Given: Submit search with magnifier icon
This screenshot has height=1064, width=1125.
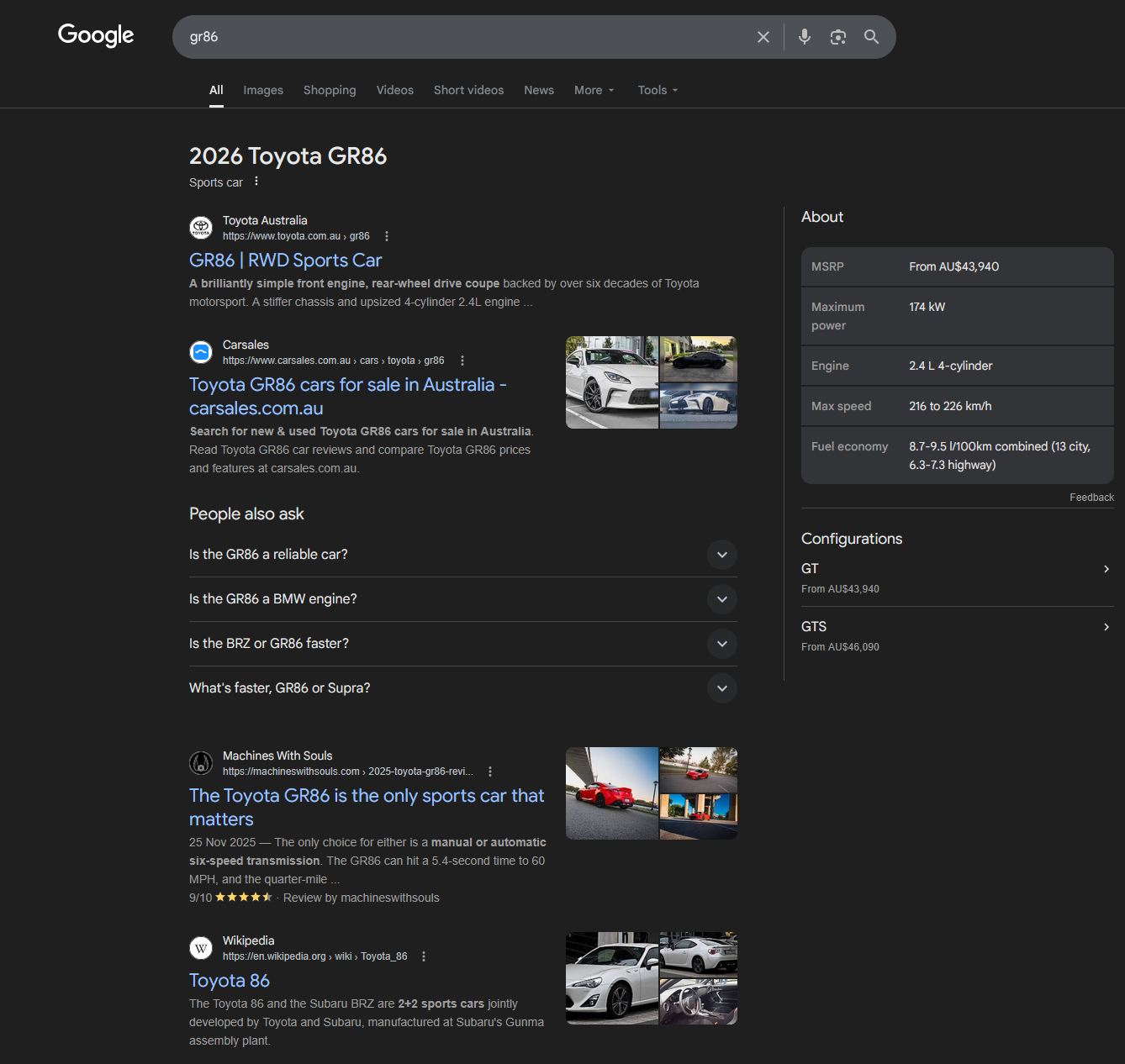Looking at the screenshot, I should 872,37.
